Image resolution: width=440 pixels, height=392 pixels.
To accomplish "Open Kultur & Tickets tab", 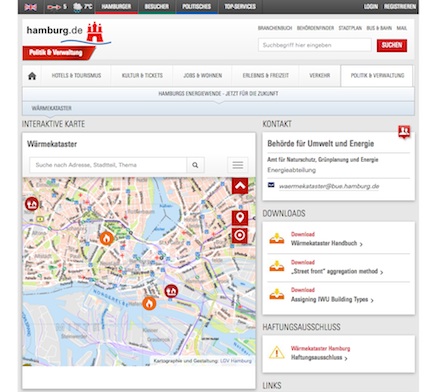I will point(142,76).
